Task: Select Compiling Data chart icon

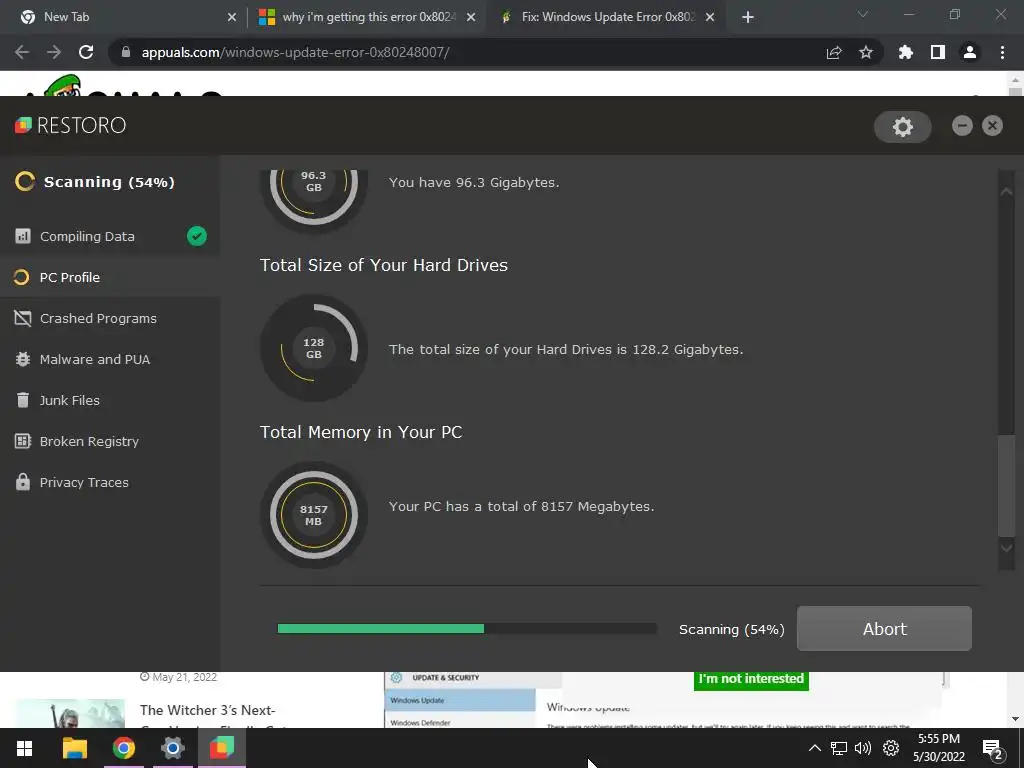Action: point(23,236)
